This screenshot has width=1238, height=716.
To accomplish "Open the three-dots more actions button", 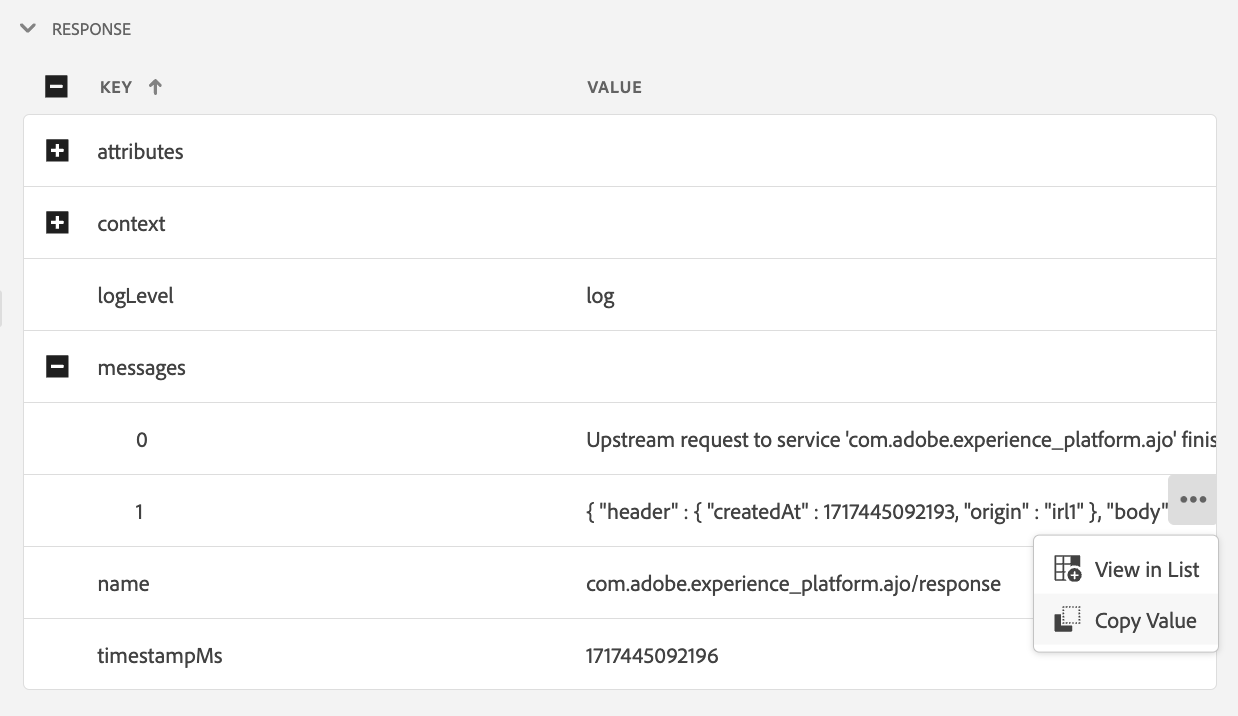I will click(x=1192, y=500).
